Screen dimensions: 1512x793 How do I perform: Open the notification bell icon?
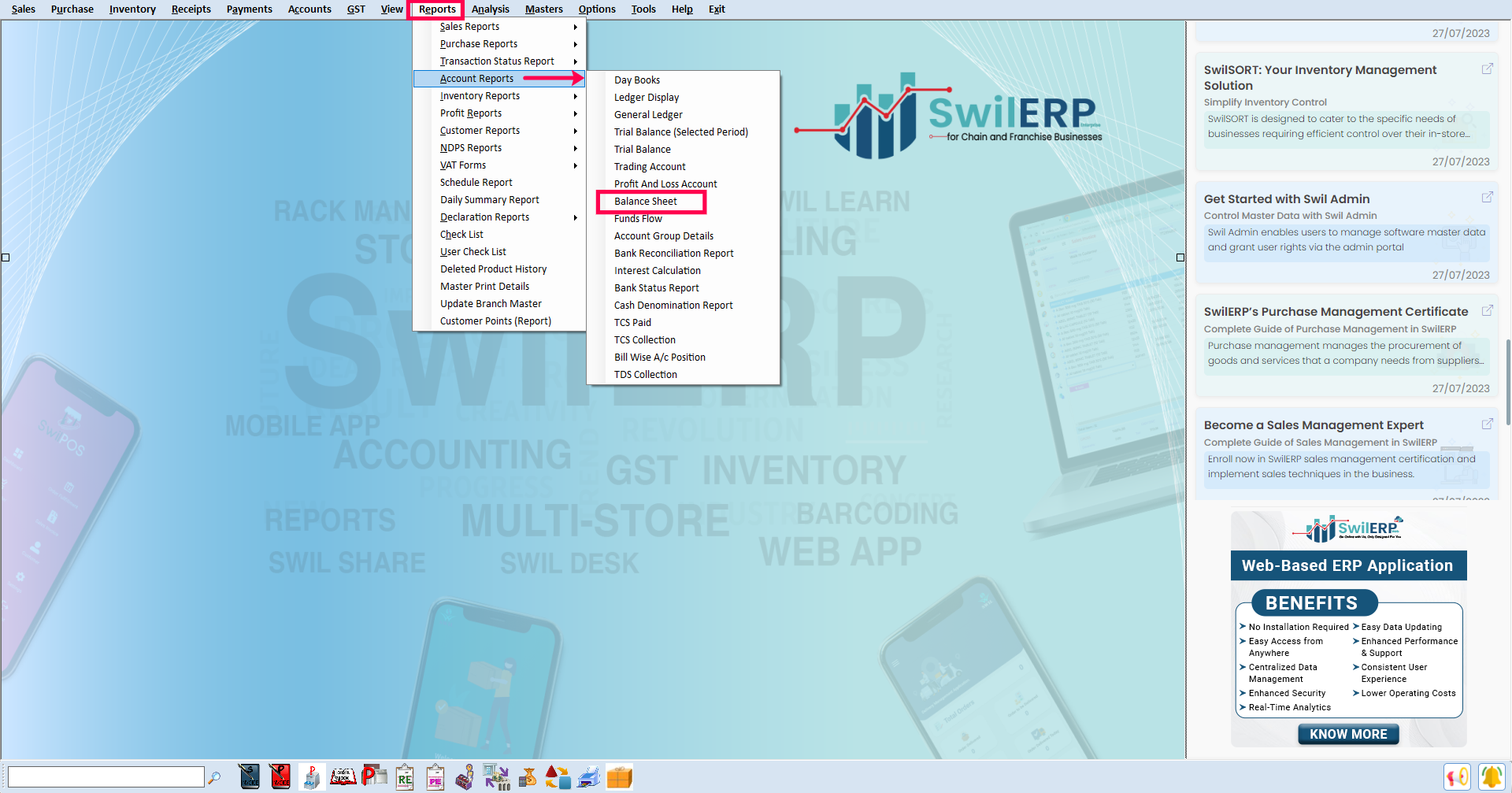click(1490, 776)
